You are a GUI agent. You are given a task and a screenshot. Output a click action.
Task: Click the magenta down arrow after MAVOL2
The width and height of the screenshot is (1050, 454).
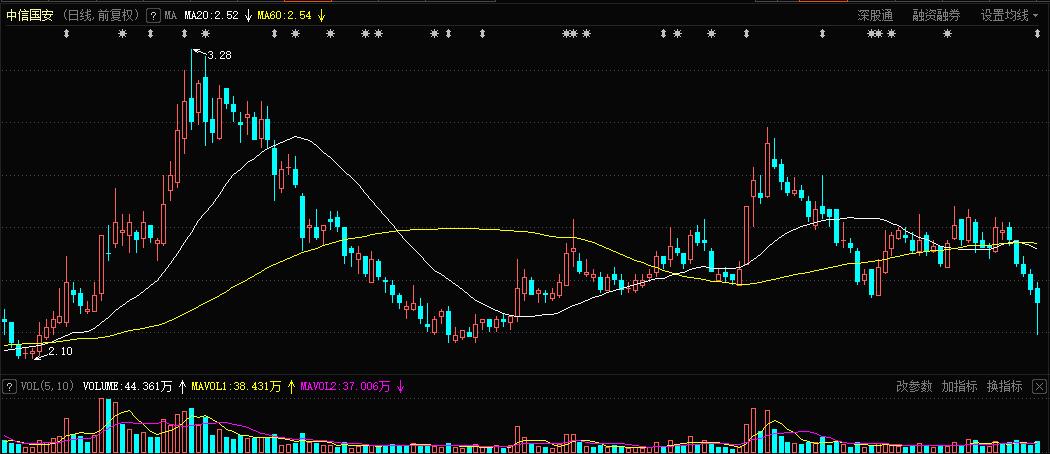click(x=400, y=386)
